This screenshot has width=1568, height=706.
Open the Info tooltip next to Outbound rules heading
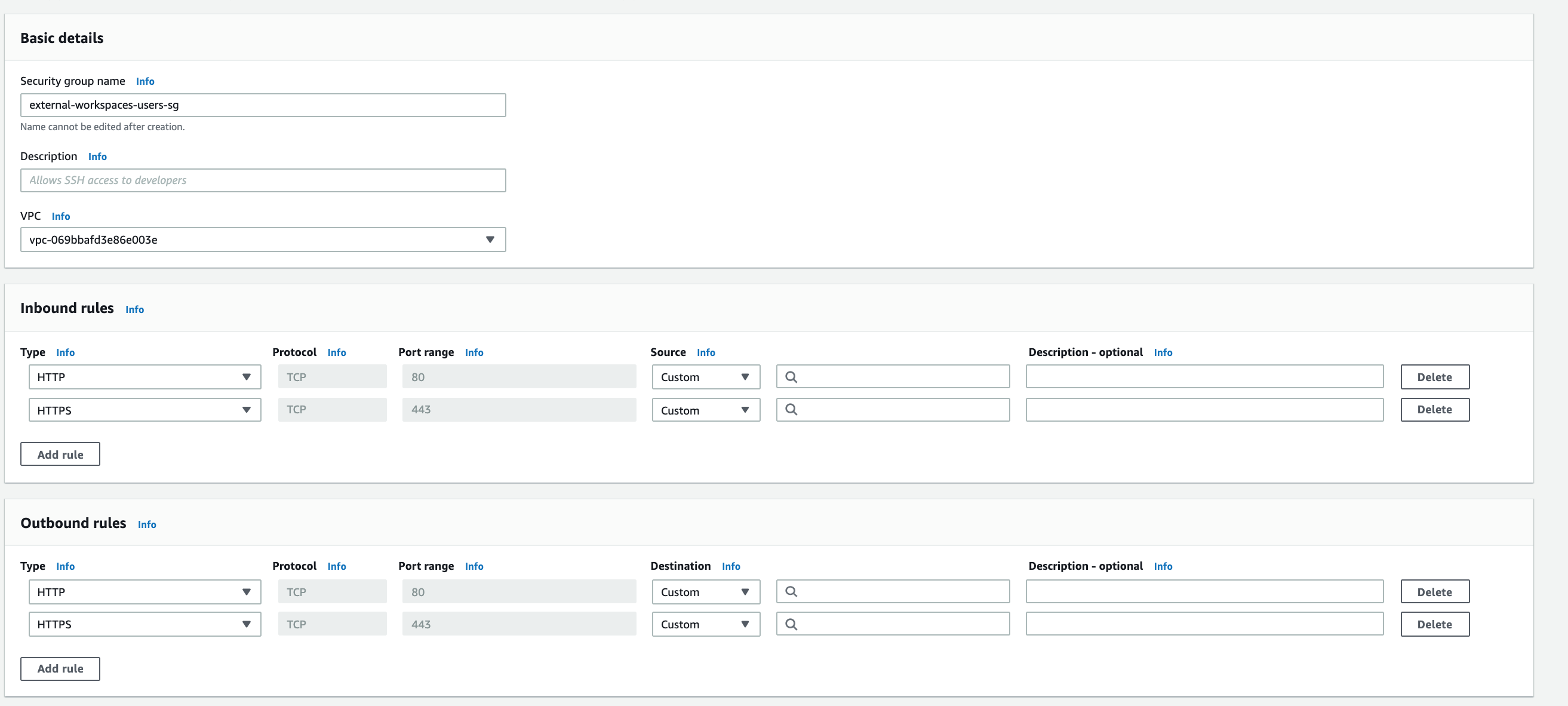(147, 524)
